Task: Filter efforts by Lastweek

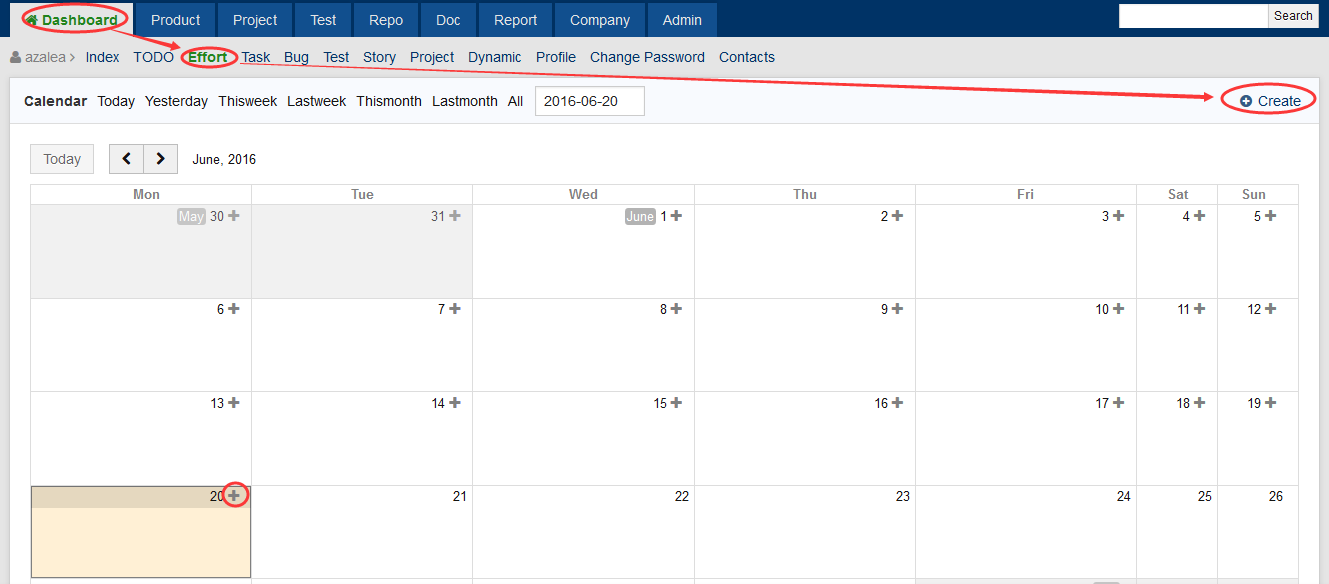Action: (317, 101)
